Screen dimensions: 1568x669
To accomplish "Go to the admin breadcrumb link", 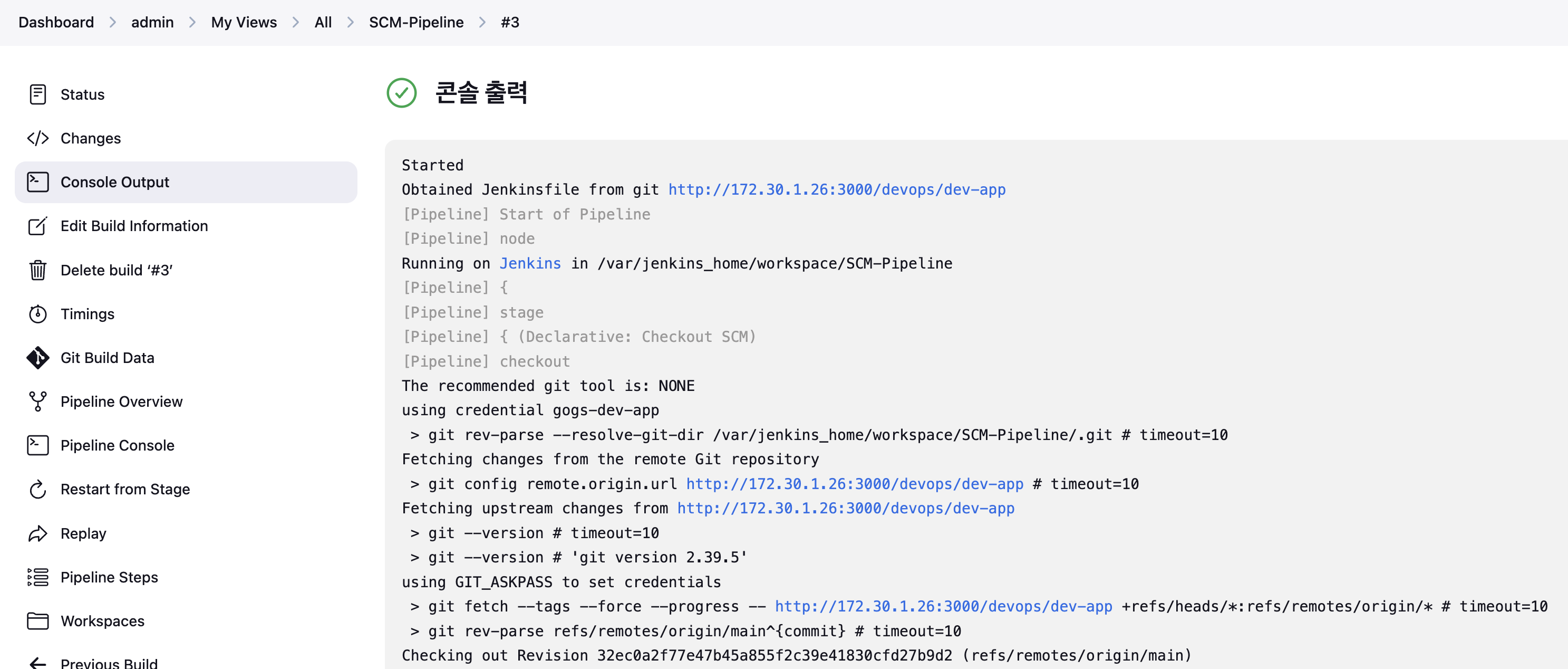I will pos(152,23).
